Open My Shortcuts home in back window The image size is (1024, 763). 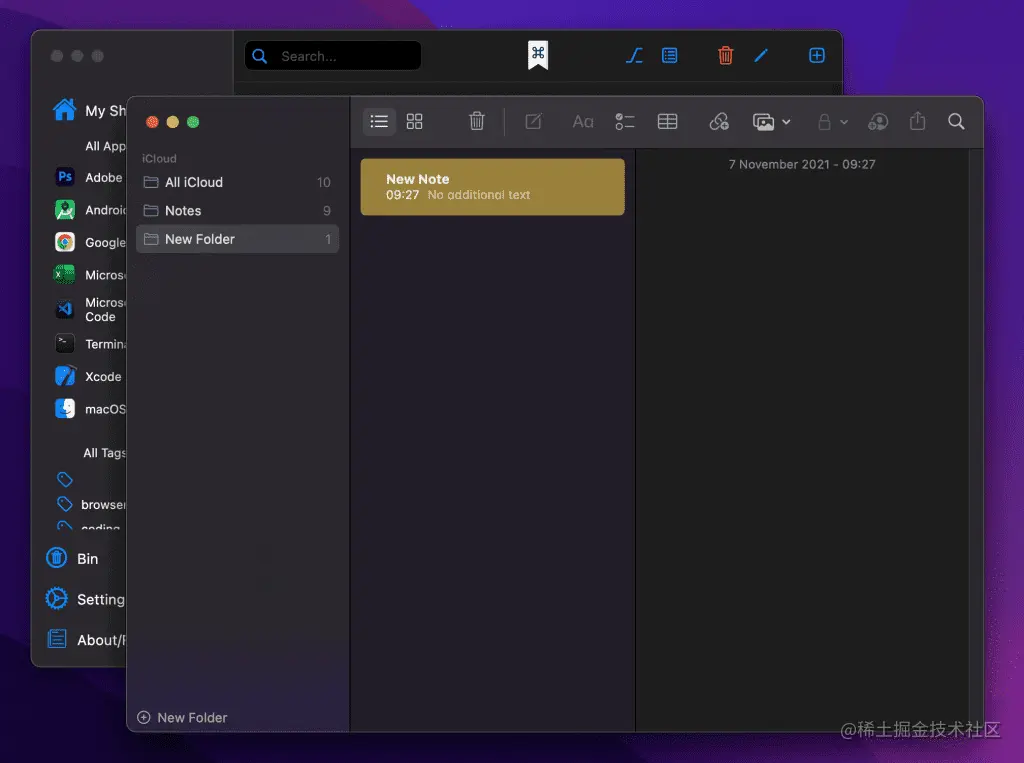[89, 110]
